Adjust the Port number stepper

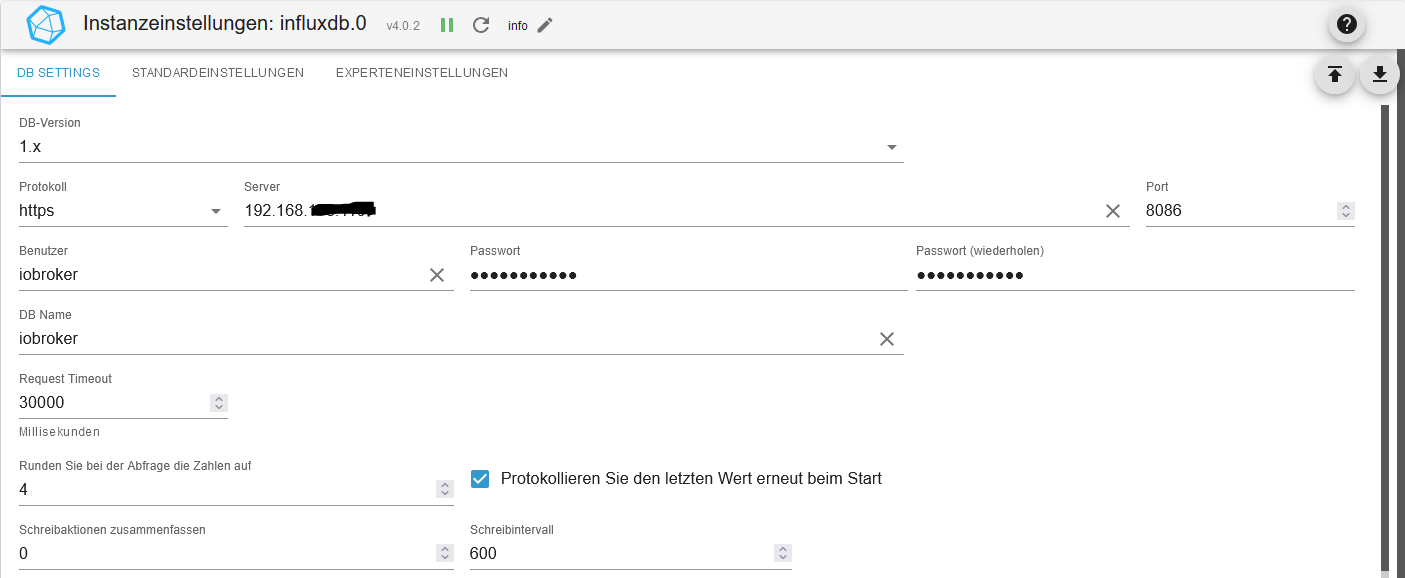(1346, 211)
